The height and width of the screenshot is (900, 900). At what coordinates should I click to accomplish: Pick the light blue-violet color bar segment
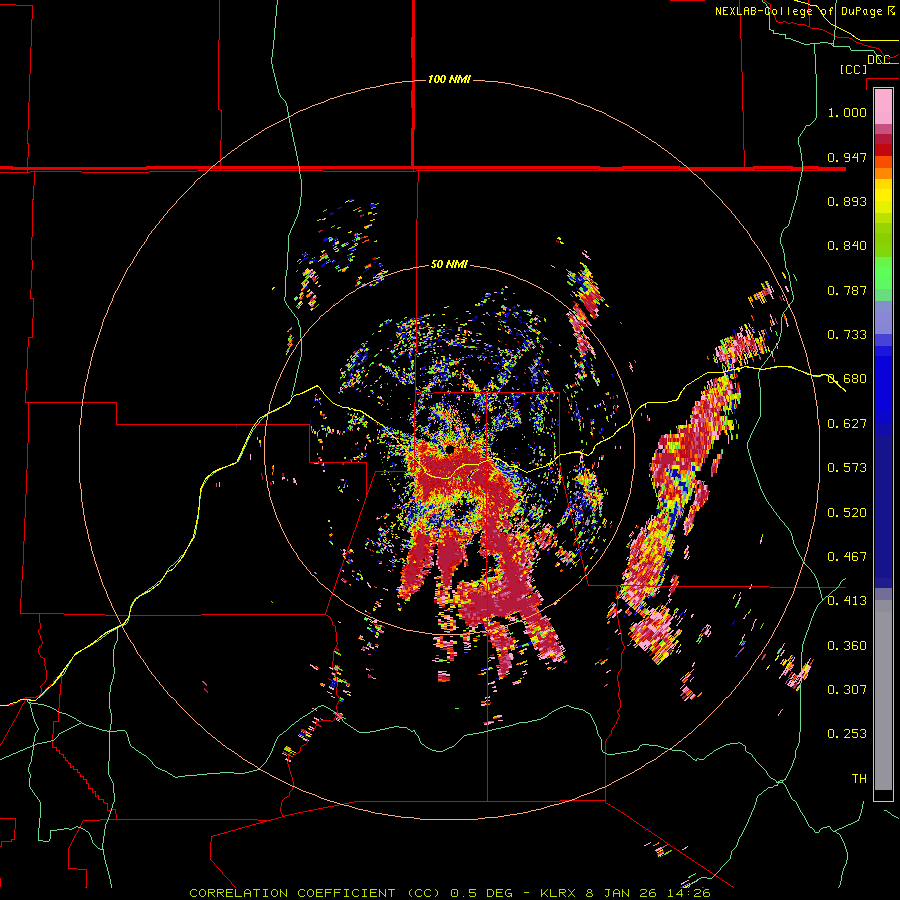(883, 317)
